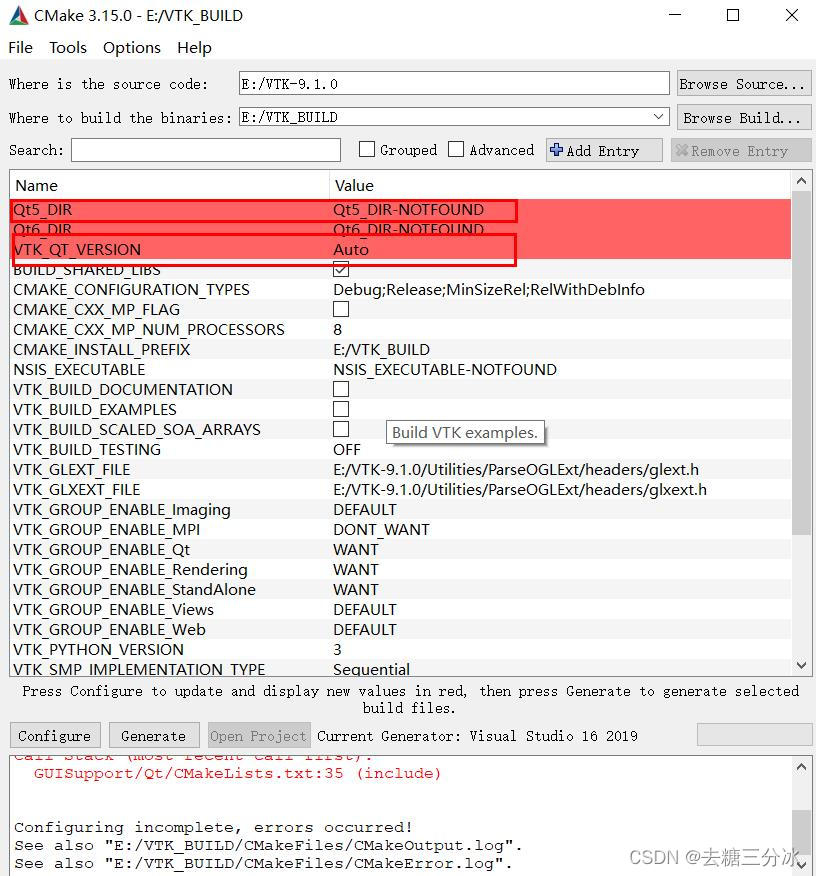This screenshot has width=816, height=876.
Task: Open the Options menu
Action: [132, 48]
